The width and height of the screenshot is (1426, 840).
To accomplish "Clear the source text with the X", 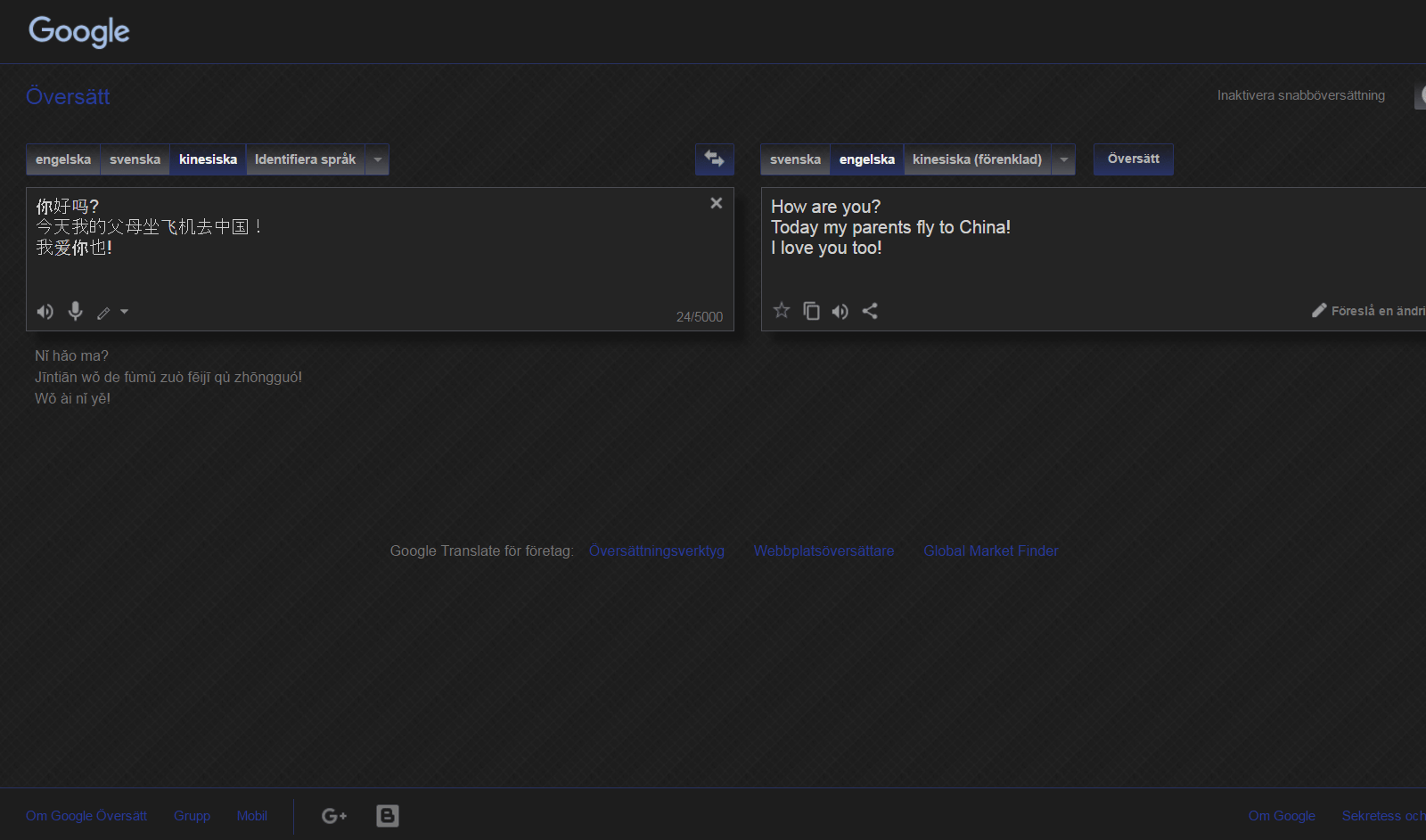I will point(716,203).
